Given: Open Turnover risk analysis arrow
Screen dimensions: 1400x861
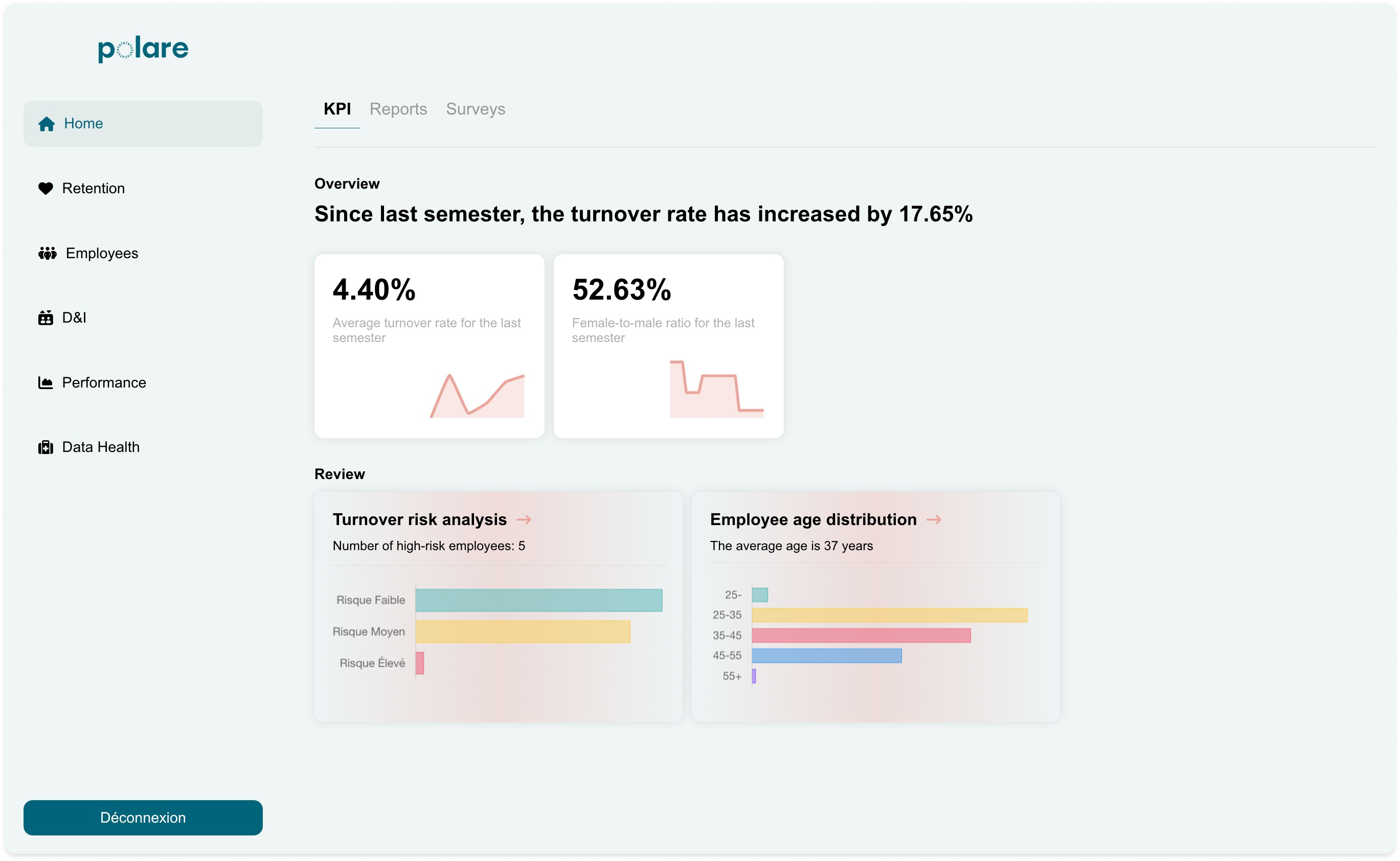Looking at the screenshot, I should (524, 519).
